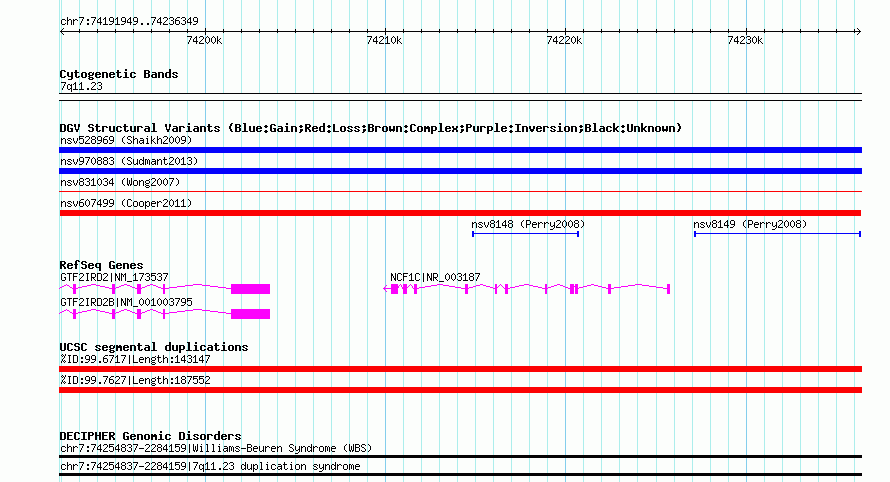
Task: Select variant label nsv831034 (Wong2007)
Action: [x=120, y=182]
